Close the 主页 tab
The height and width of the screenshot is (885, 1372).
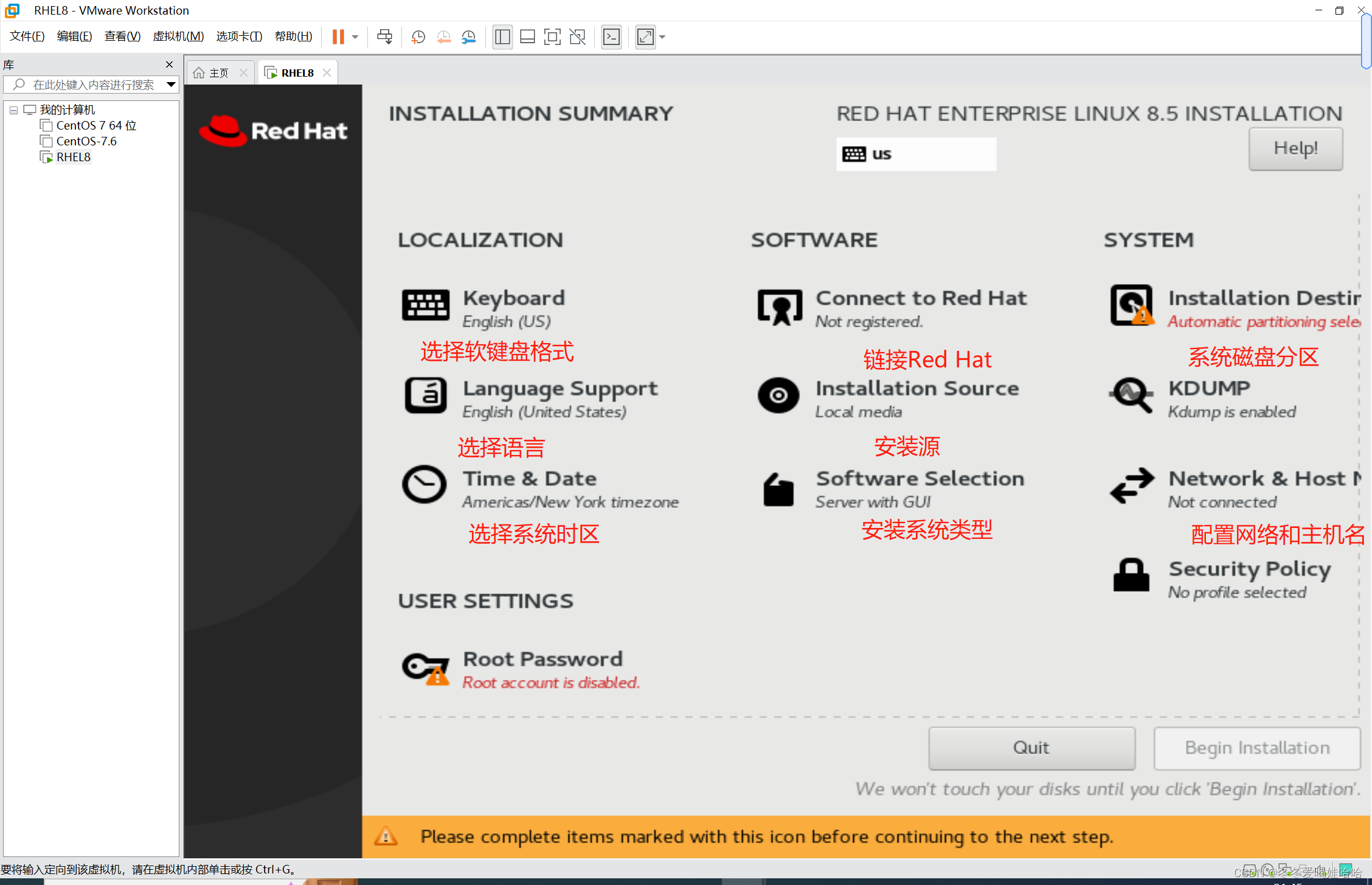[243, 72]
